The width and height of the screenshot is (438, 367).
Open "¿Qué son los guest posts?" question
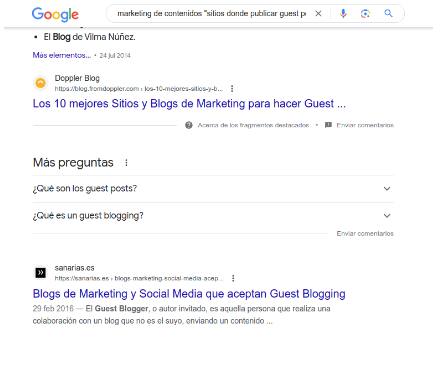[213, 189]
